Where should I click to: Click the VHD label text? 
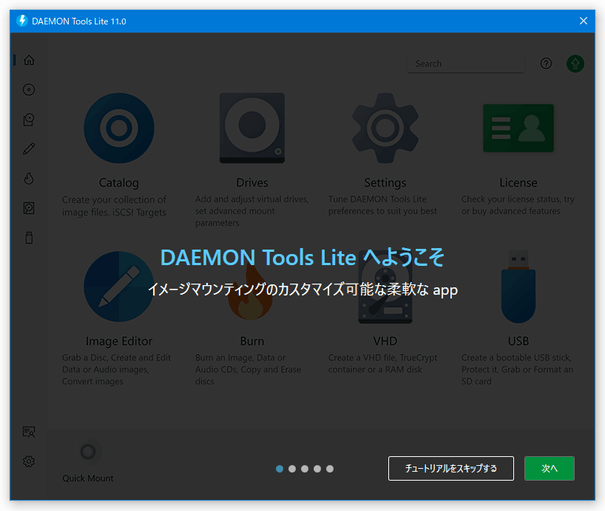pos(385,341)
